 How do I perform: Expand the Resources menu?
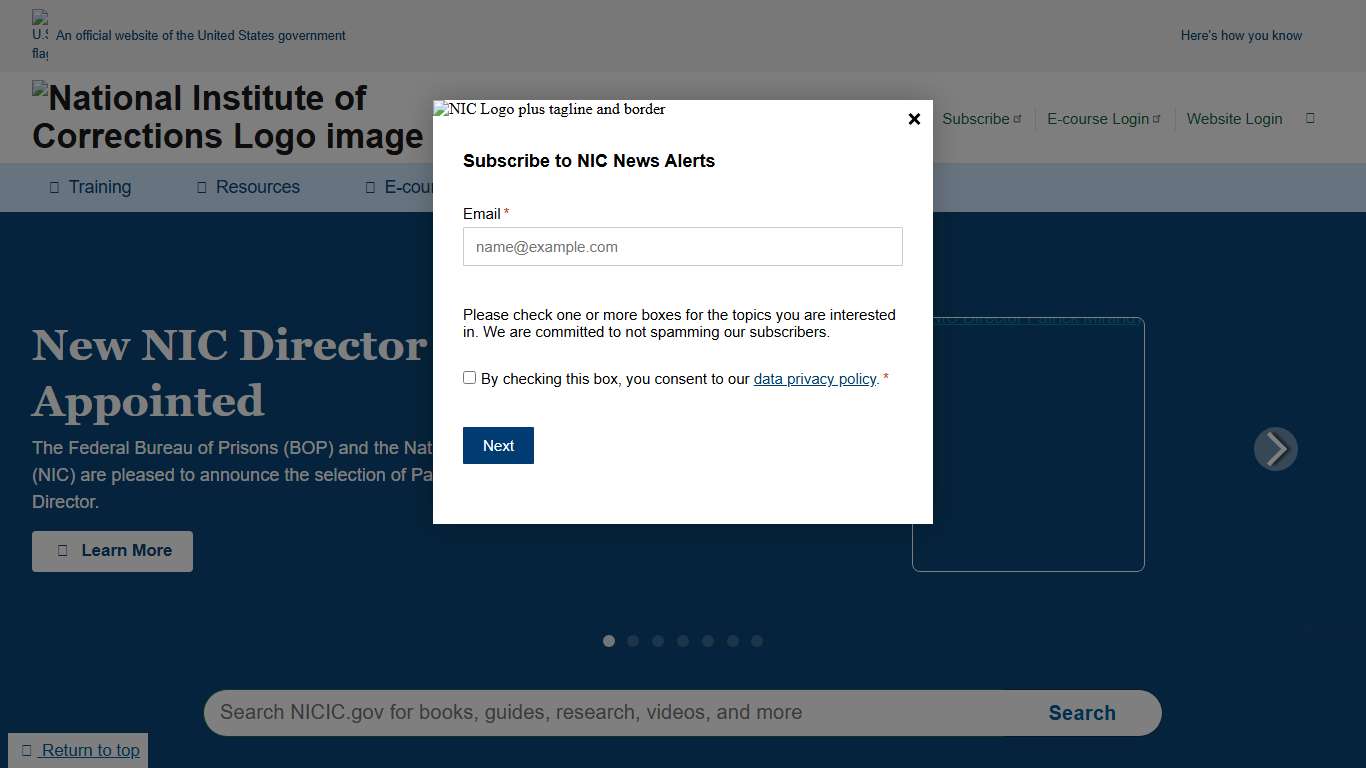tap(249, 187)
